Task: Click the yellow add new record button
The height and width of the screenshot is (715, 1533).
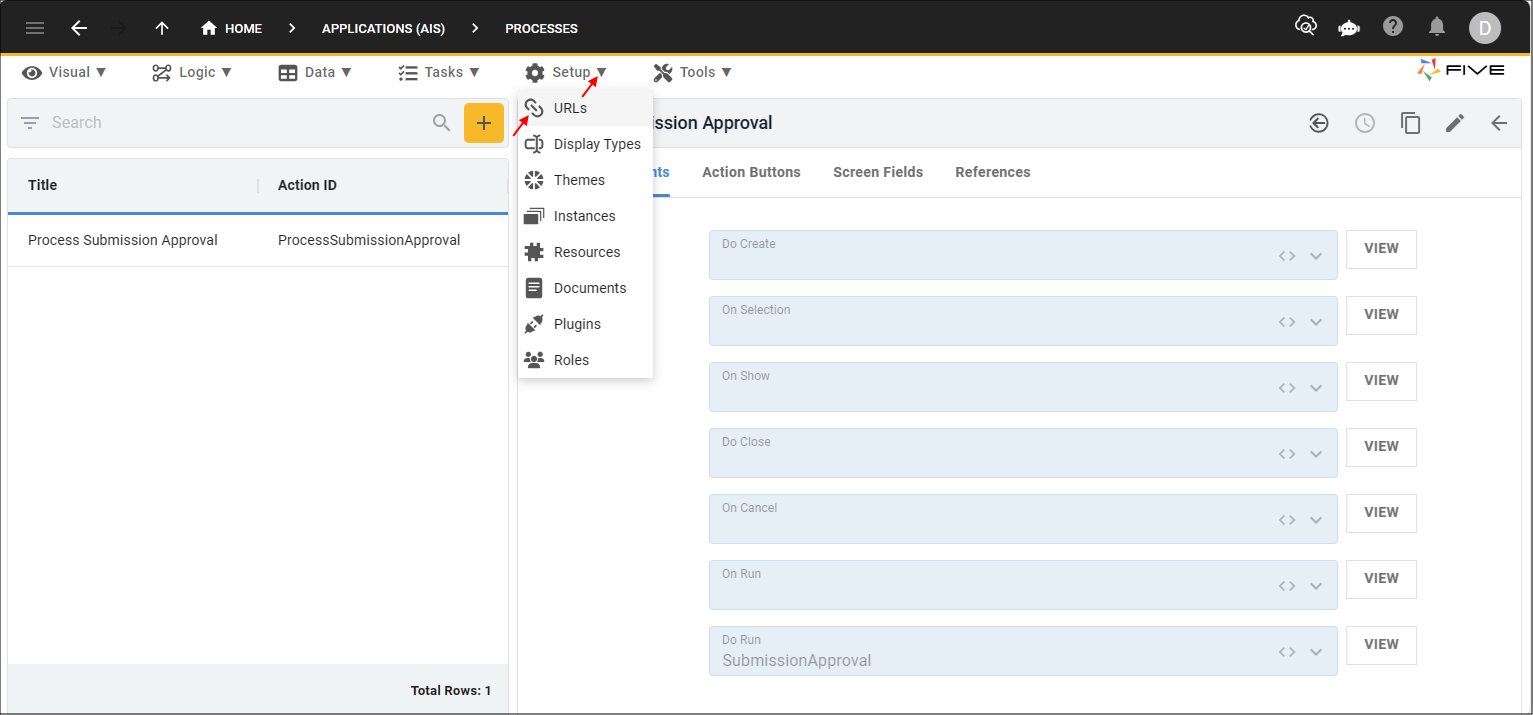Action: coord(483,123)
